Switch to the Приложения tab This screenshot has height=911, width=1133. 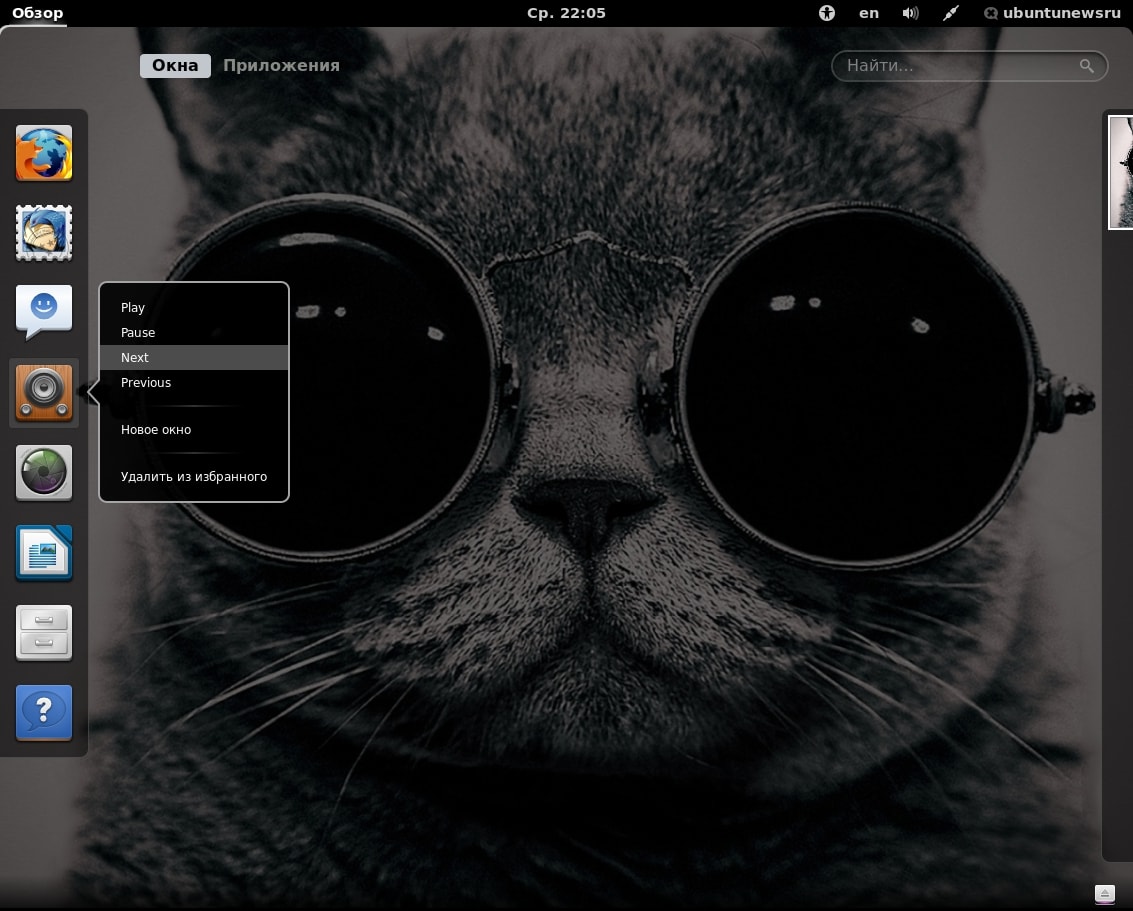click(x=281, y=66)
